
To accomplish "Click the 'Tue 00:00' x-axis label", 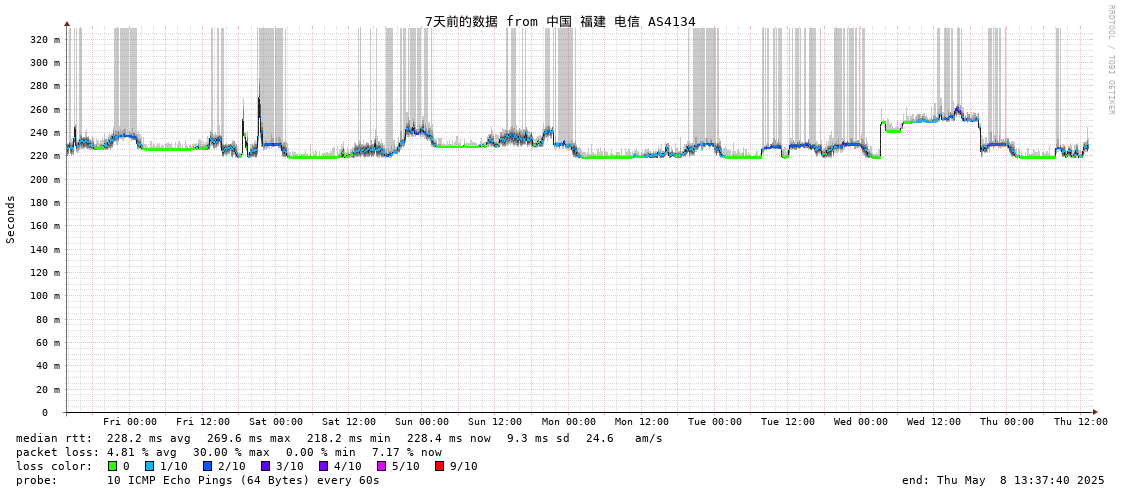I will [715, 422].
